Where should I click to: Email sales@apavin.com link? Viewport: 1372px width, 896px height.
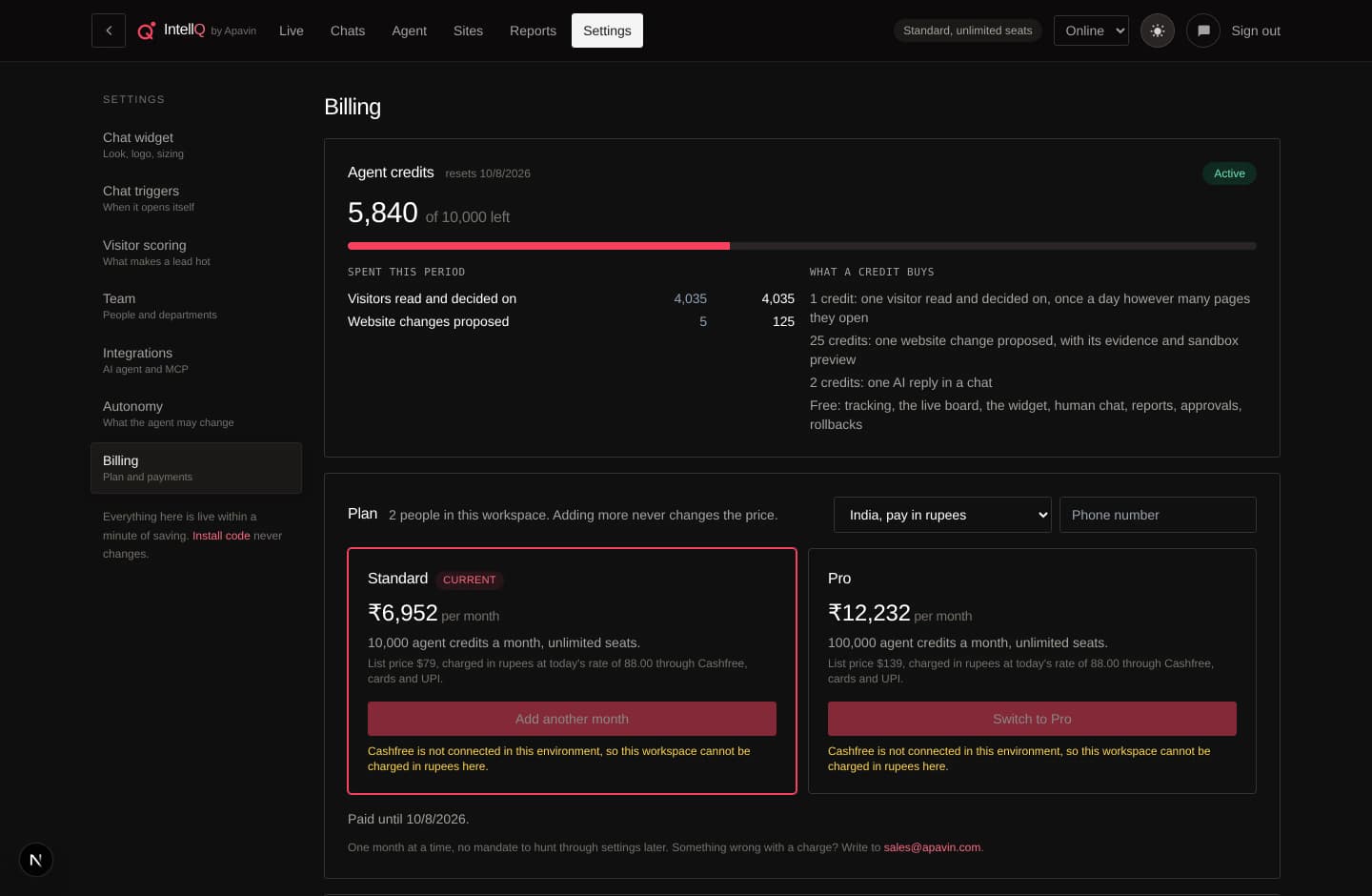coord(932,847)
